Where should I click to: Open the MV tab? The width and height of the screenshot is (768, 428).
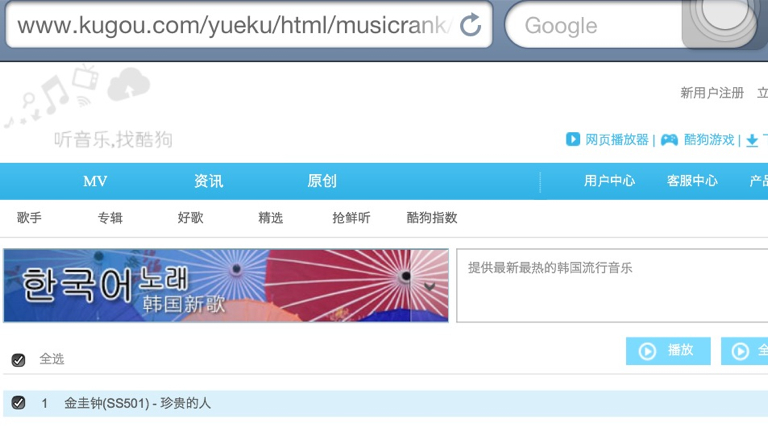(95, 181)
